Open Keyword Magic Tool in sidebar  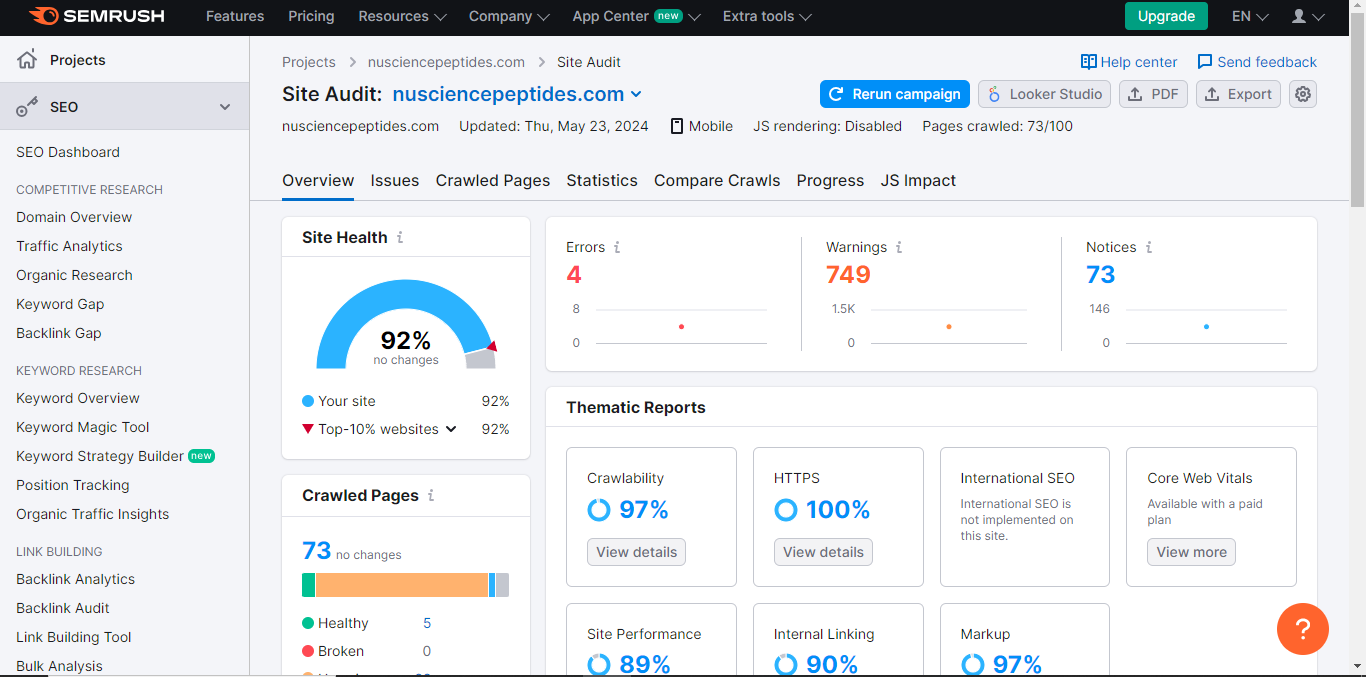pos(83,427)
